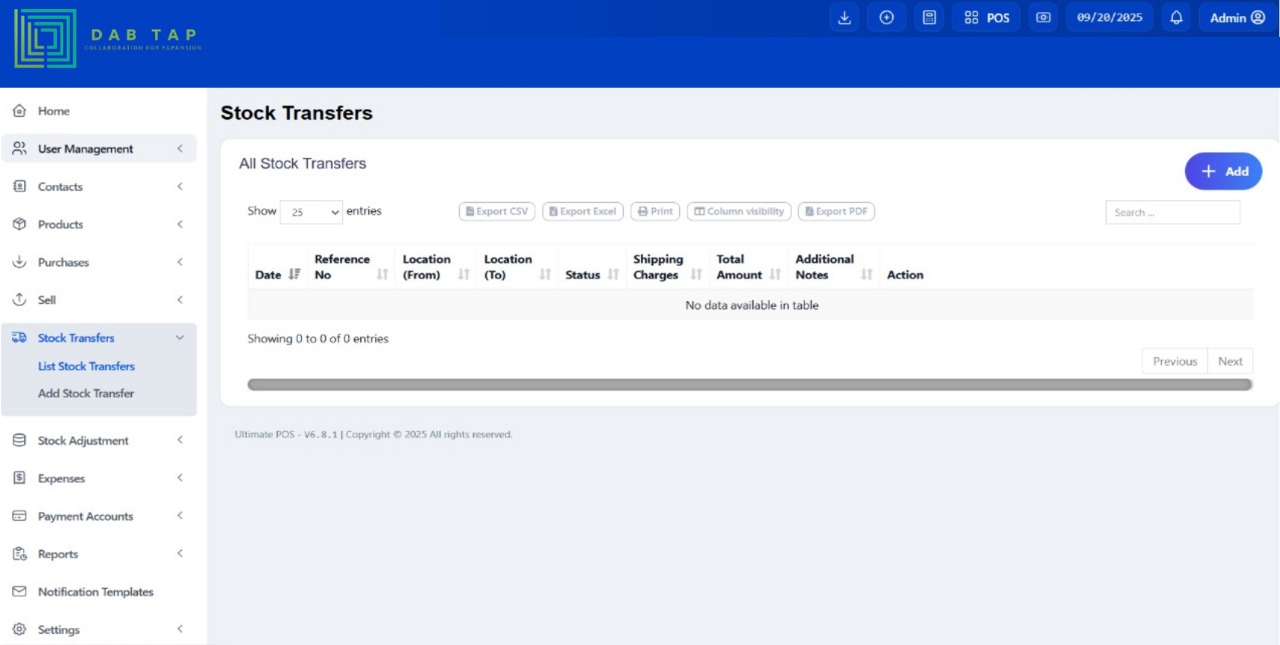Click the download icon in top bar
Image resolution: width=1280 pixels, height=645 pixels.
(844, 18)
